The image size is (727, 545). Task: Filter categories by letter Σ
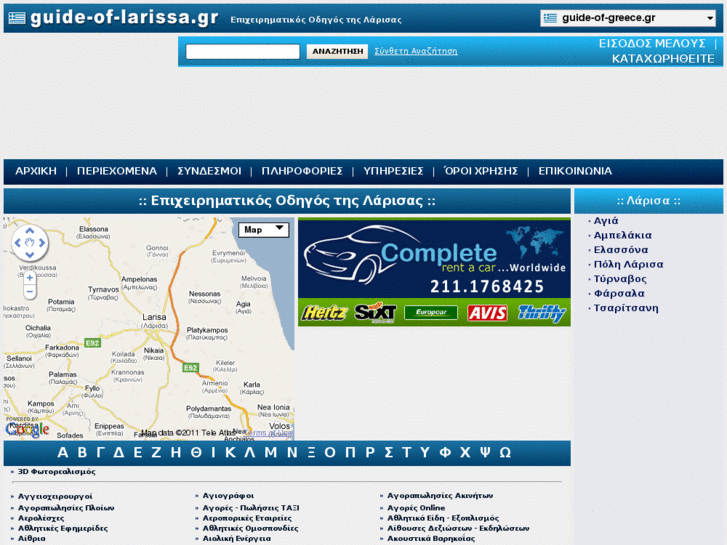click(x=389, y=453)
